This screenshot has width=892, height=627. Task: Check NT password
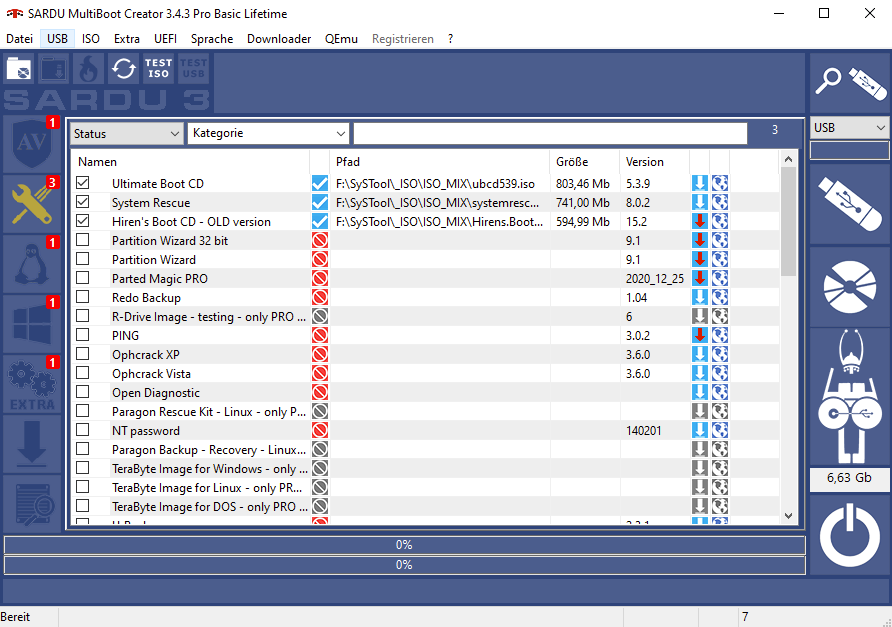pyautogui.click(x=82, y=430)
